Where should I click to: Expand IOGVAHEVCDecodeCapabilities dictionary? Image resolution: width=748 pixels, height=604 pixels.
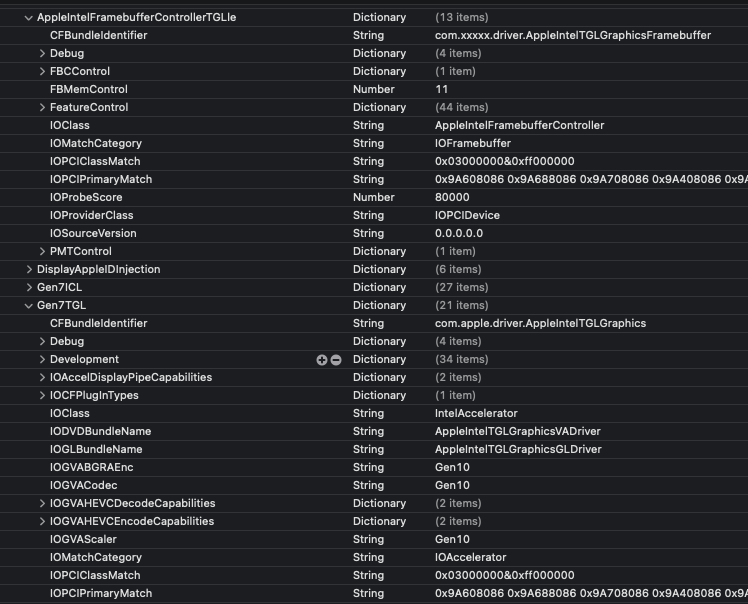point(42,503)
